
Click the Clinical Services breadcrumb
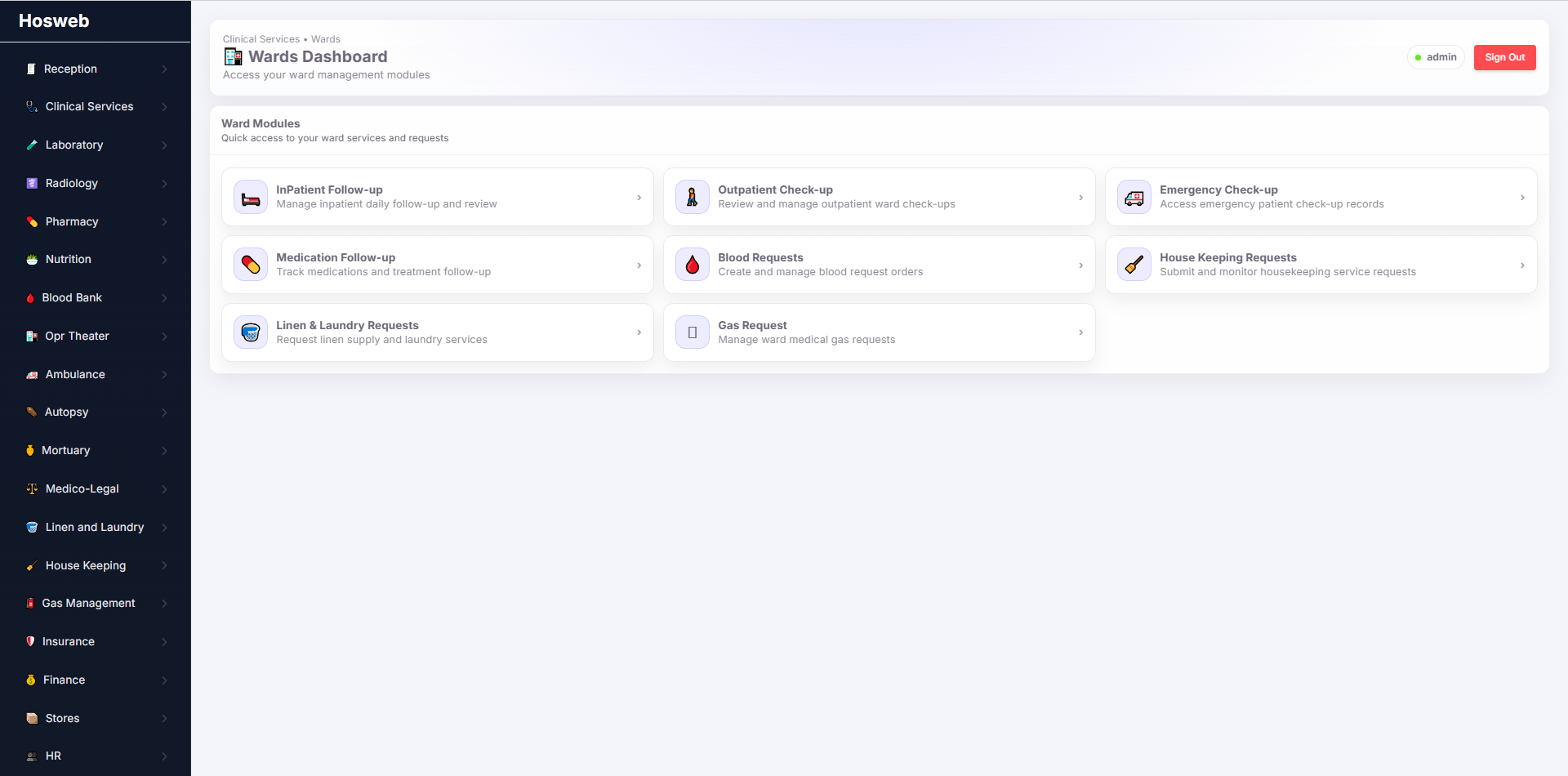pyautogui.click(x=261, y=39)
